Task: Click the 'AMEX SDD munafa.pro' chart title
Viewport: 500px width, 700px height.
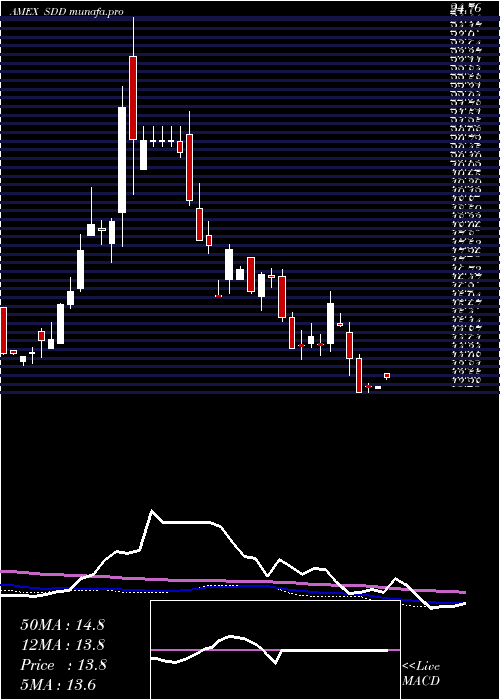Action: click(67, 12)
